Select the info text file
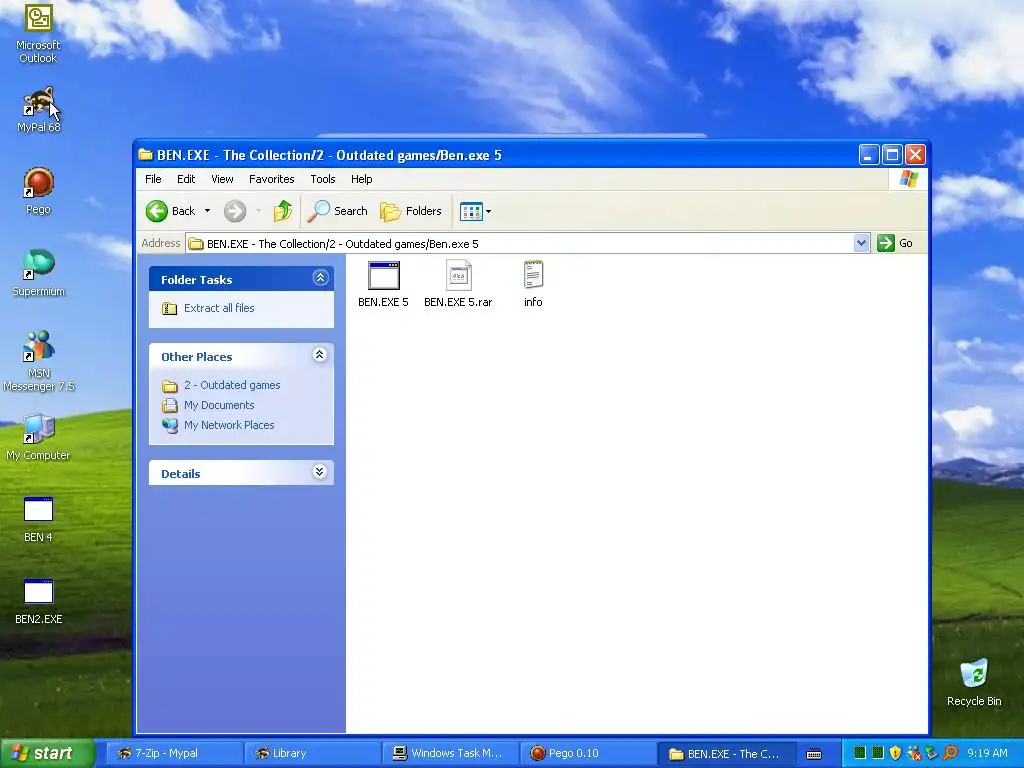1024x768 pixels. click(x=533, y=284)
